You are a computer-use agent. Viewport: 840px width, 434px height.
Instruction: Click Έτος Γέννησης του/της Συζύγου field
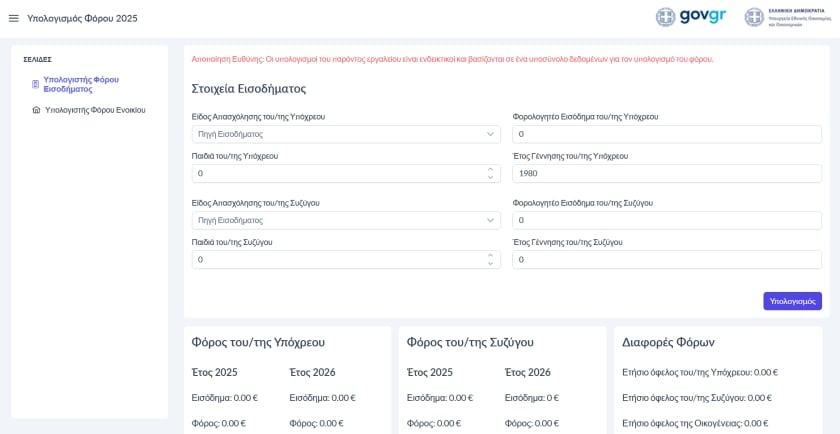pyautogui.click(x=666, y=259)
